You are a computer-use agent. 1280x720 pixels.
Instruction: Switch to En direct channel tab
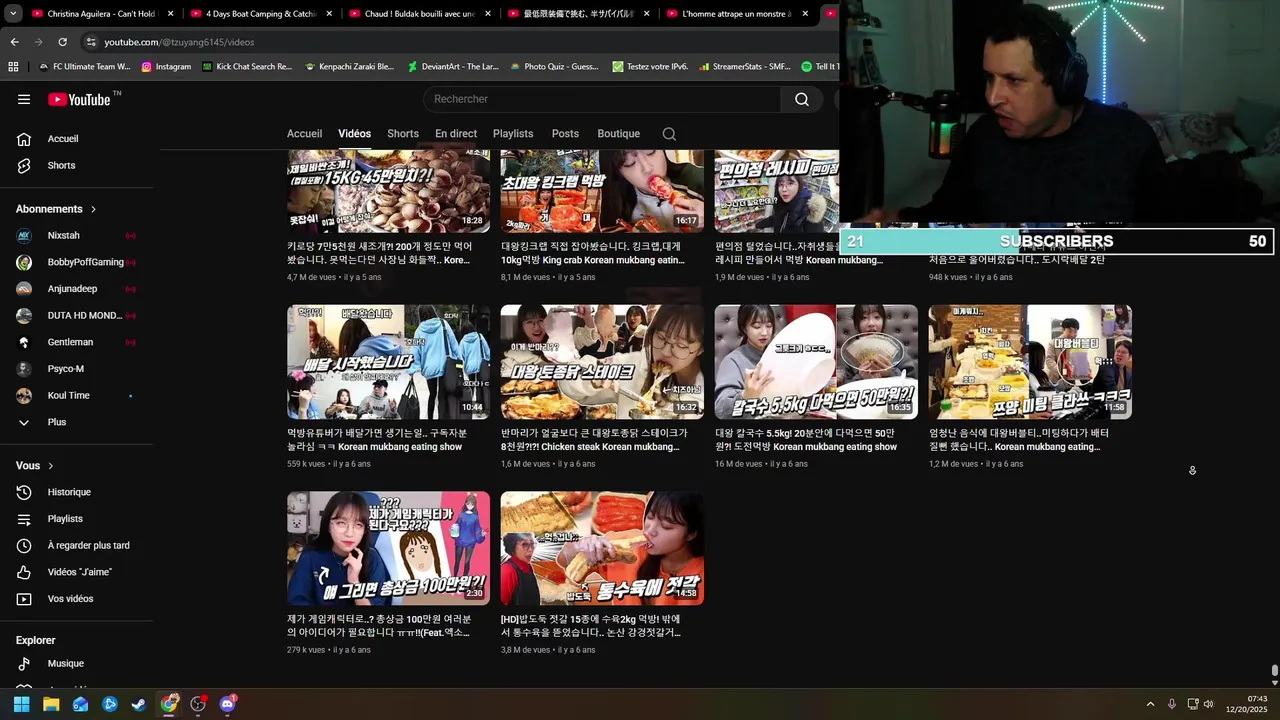(456, 134)
